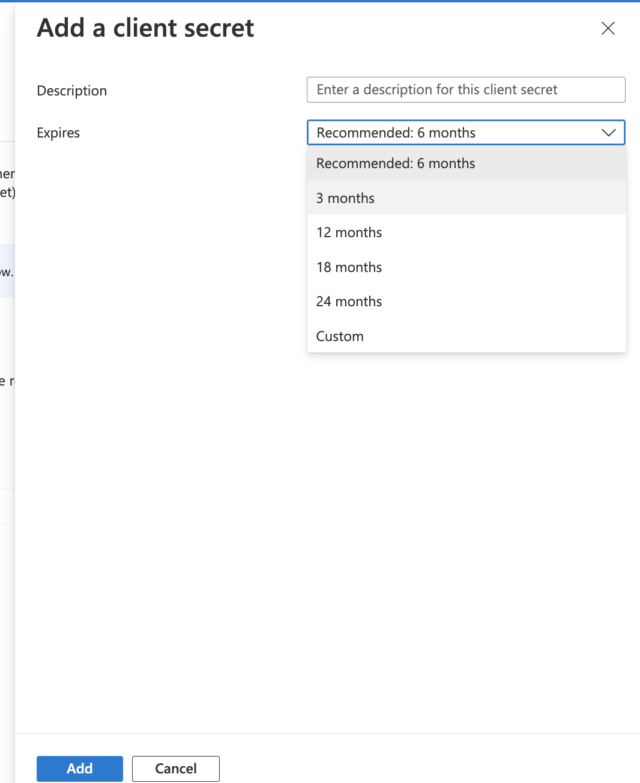This screenshot has width=640, height=783.
Task: Choose the 24 months expiry option
Action: coord(466,302)
